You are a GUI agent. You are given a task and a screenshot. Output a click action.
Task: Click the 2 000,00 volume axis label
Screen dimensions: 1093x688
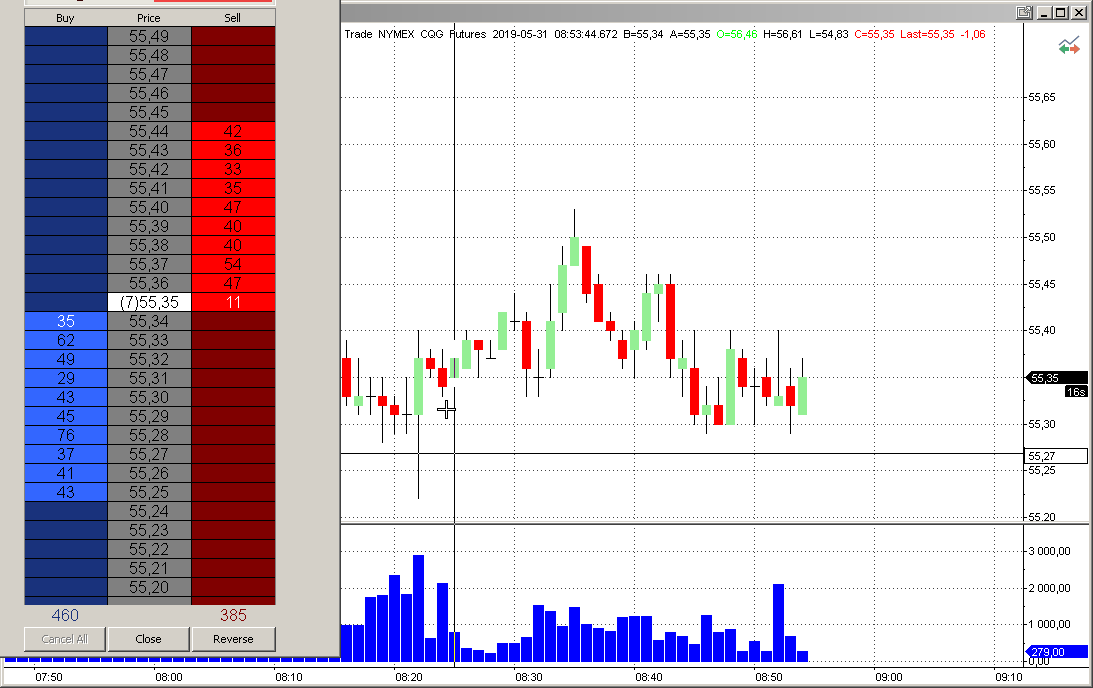(1050, 588)
